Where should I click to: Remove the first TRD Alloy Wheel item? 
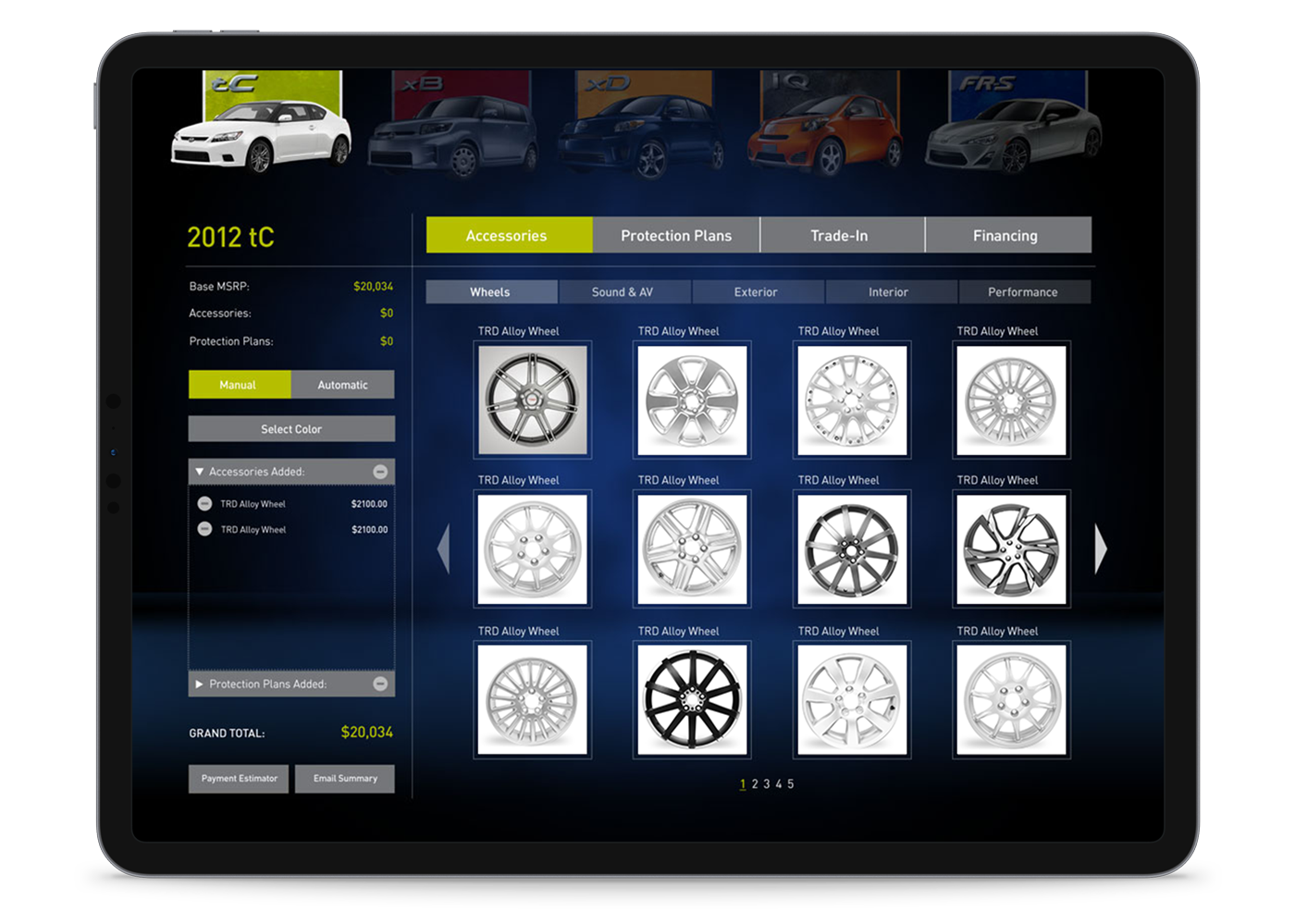[204, 504]
